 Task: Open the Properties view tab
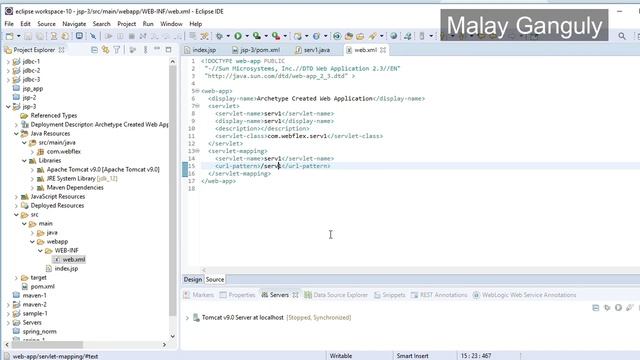238,295
